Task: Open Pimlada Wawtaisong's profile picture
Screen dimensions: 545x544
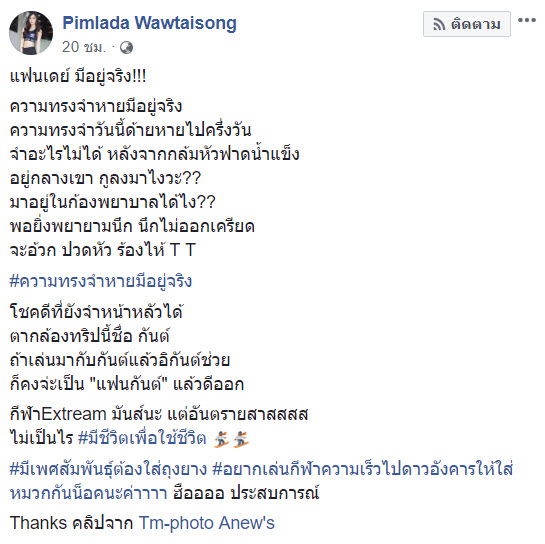Action: [x=31, y=33]
